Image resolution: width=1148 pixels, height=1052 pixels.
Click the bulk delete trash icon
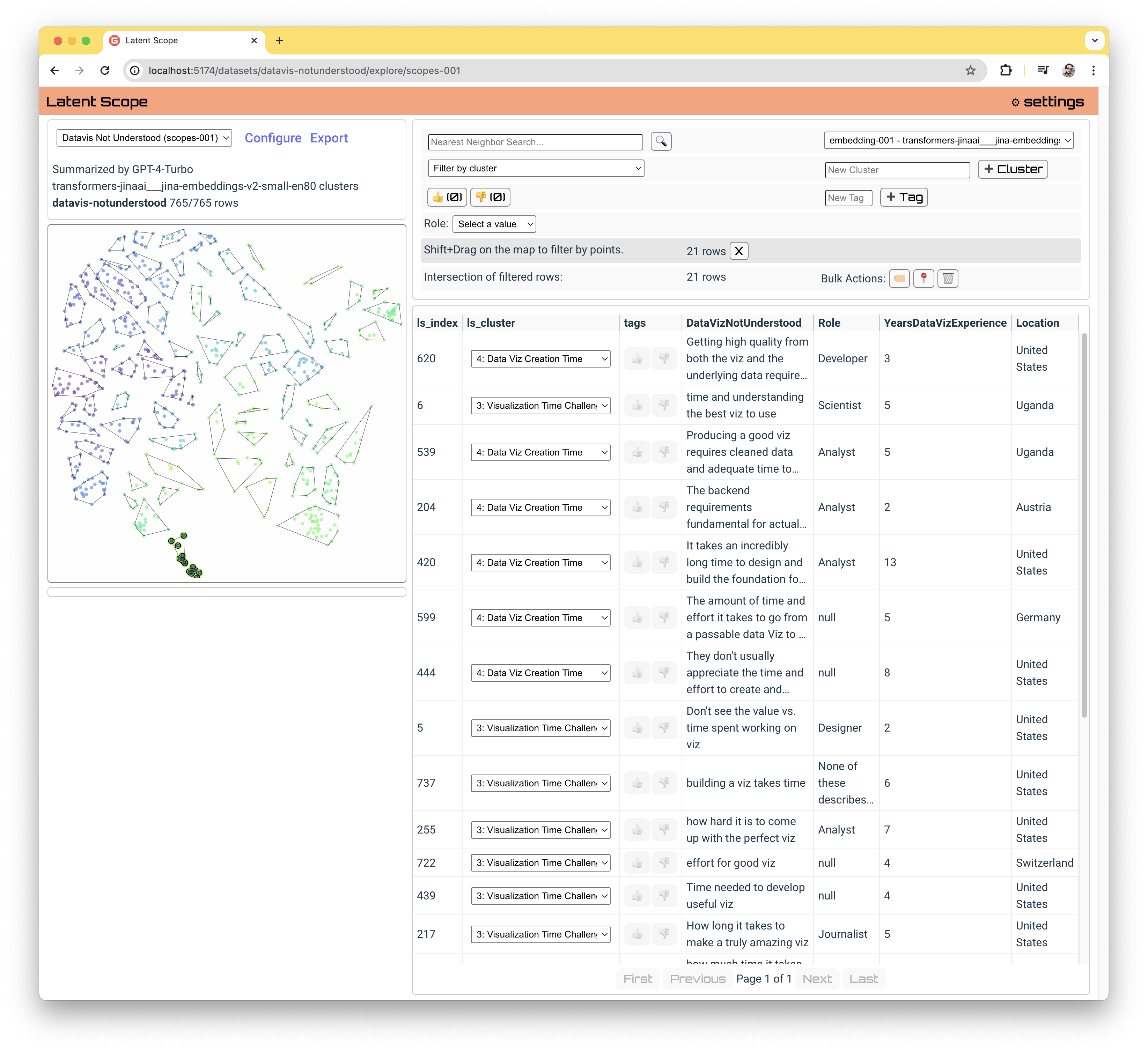coord(948,279)
